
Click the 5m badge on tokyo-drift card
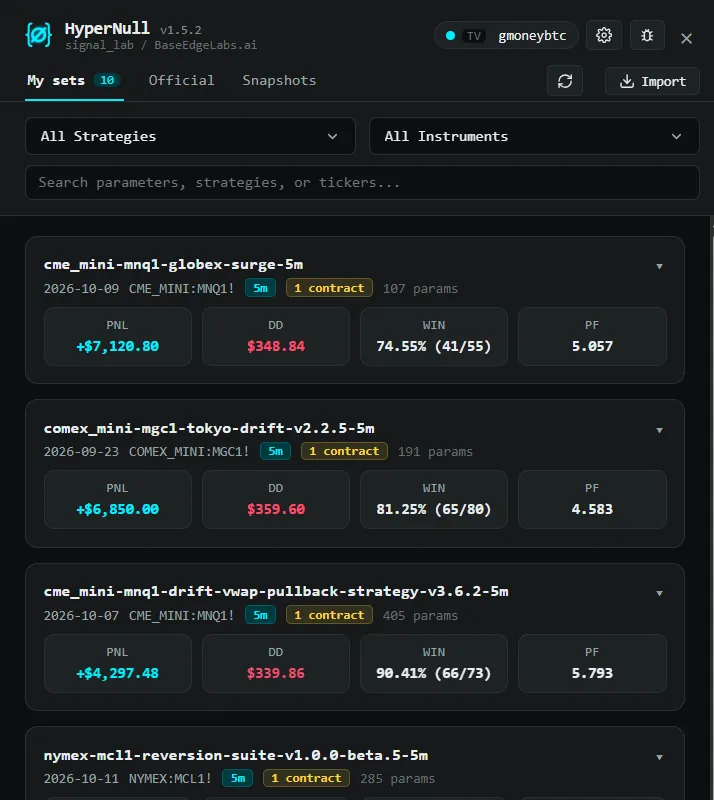point(276,452)
